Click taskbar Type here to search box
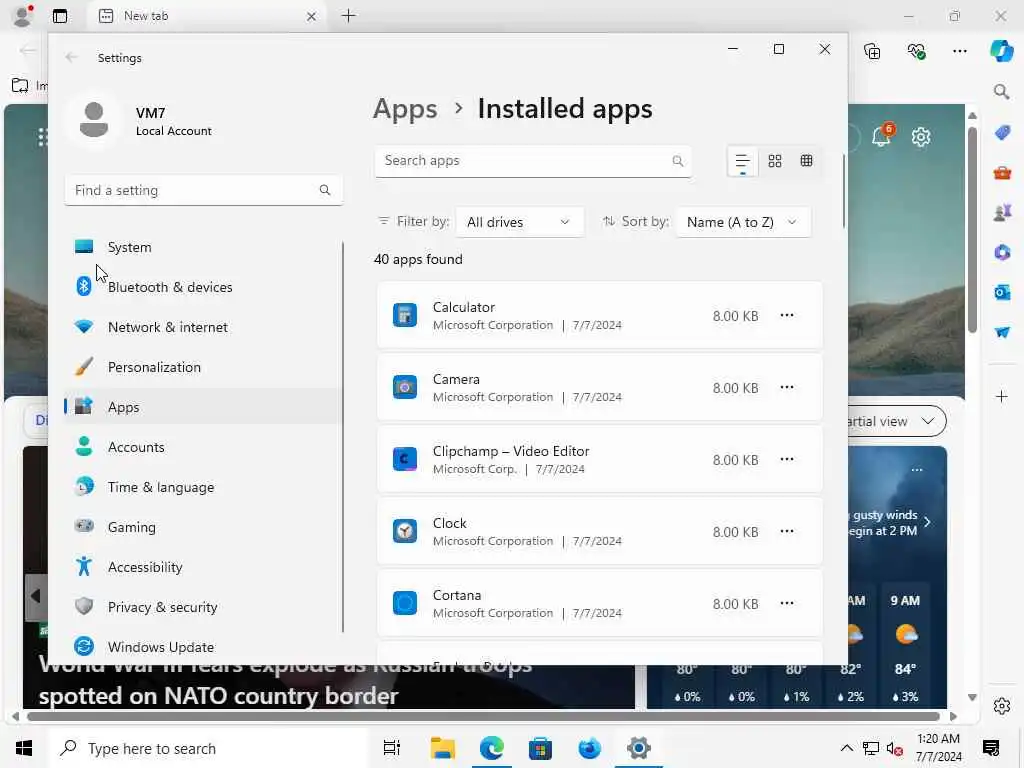1024x768 pixels. click(208, 748)
